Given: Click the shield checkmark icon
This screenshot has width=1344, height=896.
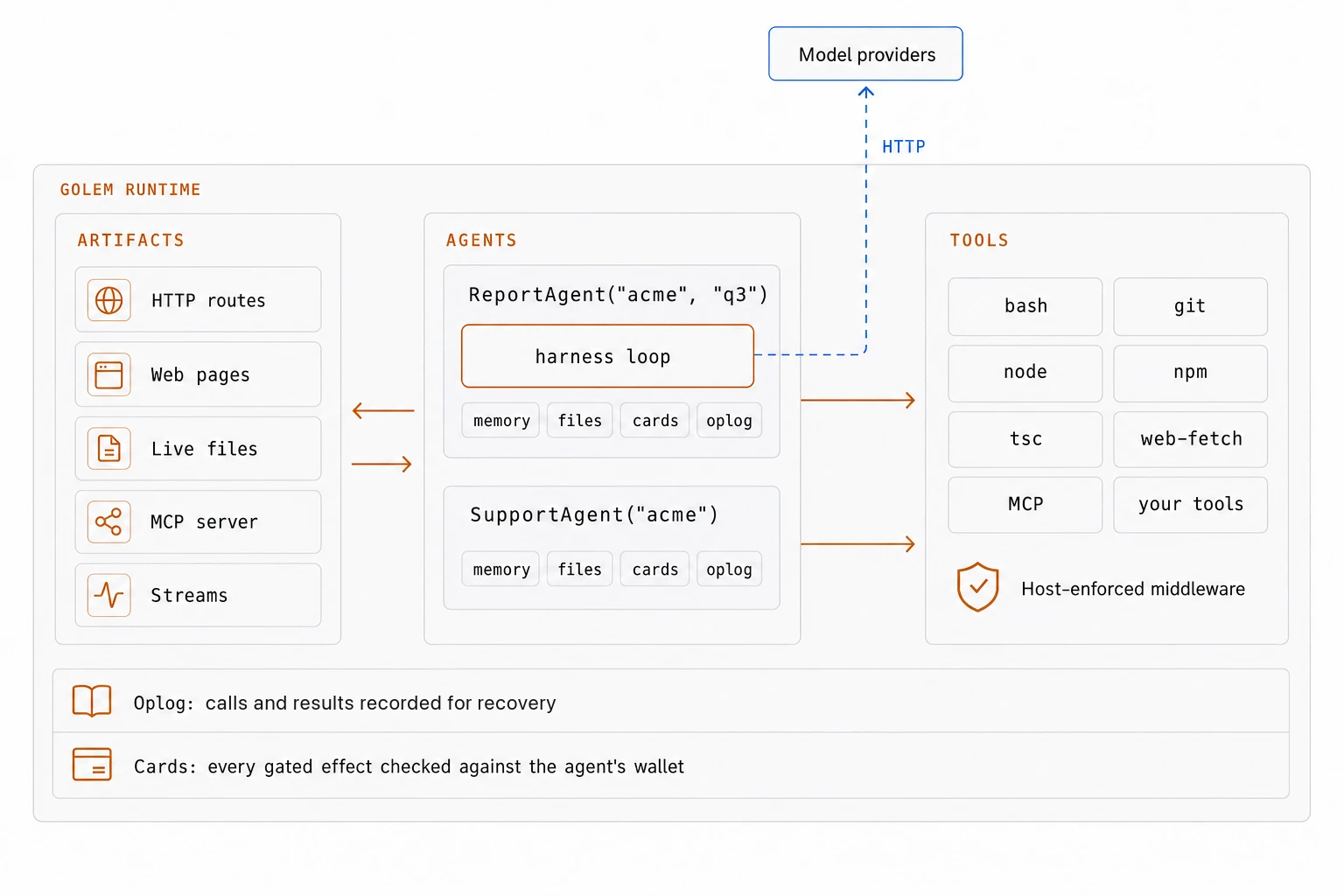Looking at the screenshot, I should coord(978,587).
